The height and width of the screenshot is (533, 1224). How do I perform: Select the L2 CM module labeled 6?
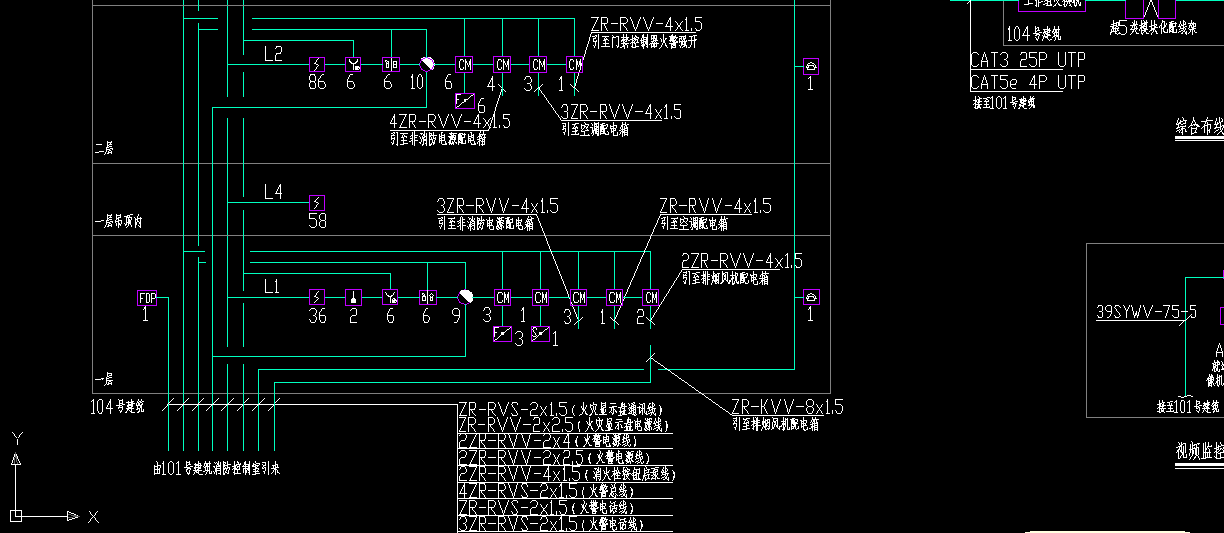[464, 65]
